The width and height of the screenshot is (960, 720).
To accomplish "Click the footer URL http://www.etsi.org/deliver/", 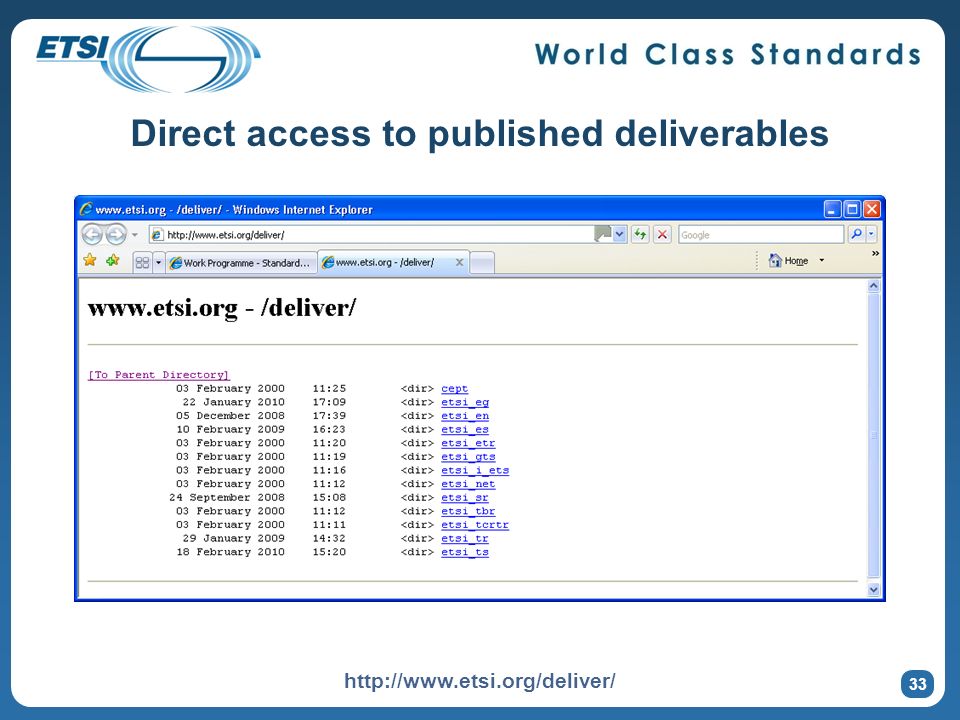I will point(479,681).
